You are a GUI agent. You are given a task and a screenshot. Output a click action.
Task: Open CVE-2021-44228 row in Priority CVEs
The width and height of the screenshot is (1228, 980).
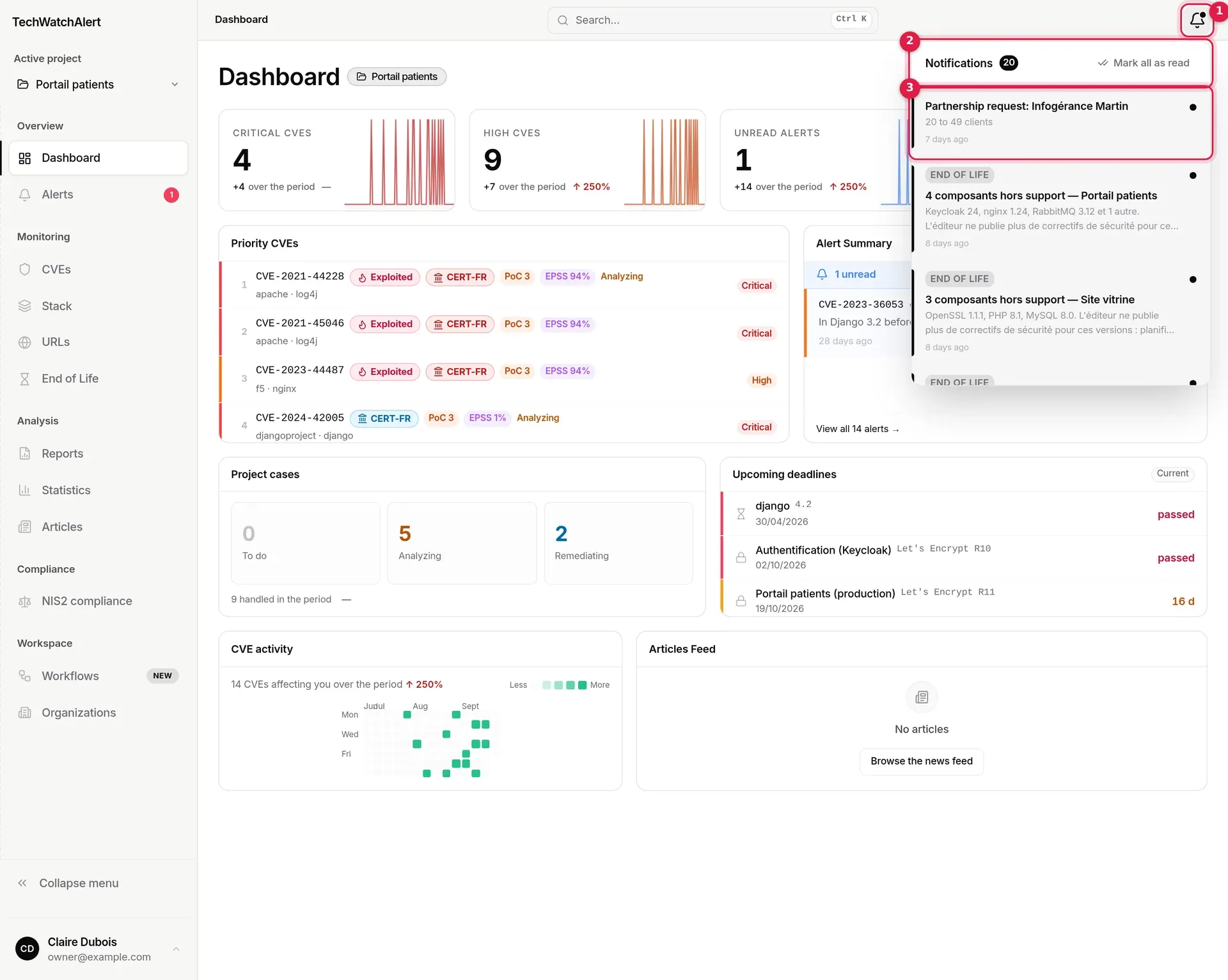point(504,285)
